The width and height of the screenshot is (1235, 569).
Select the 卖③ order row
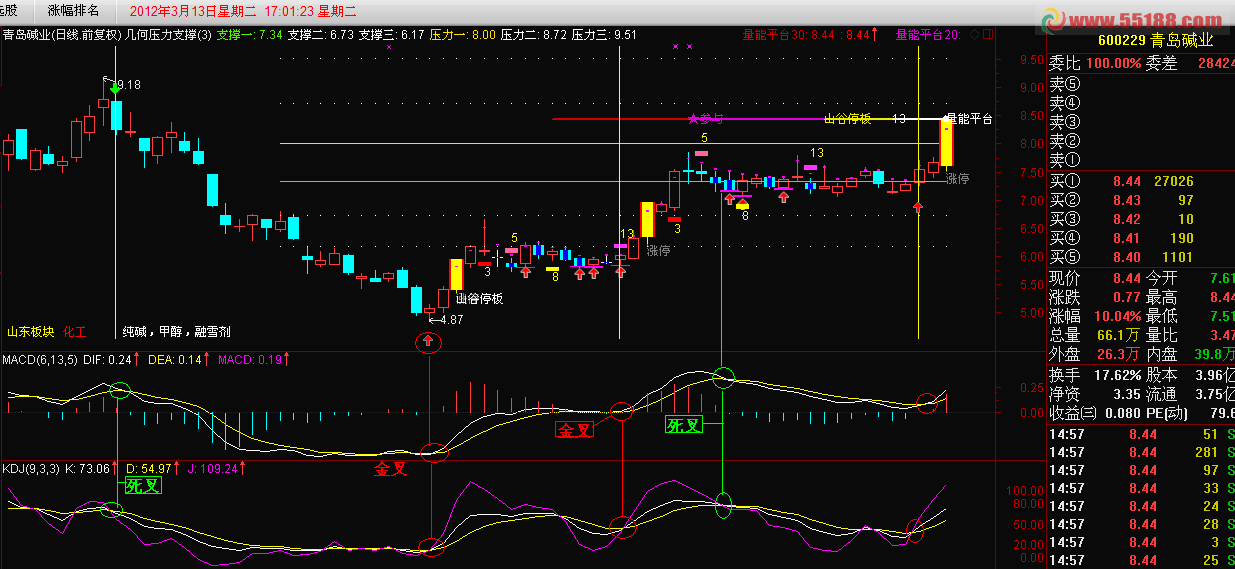pos(1140,122)
